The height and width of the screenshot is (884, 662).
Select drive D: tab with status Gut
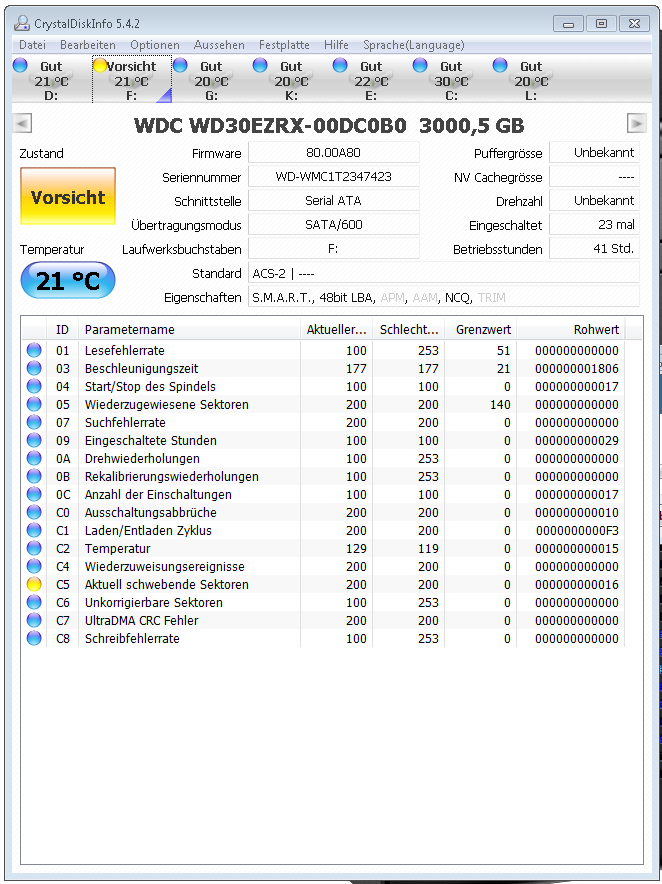click(51, 80)
